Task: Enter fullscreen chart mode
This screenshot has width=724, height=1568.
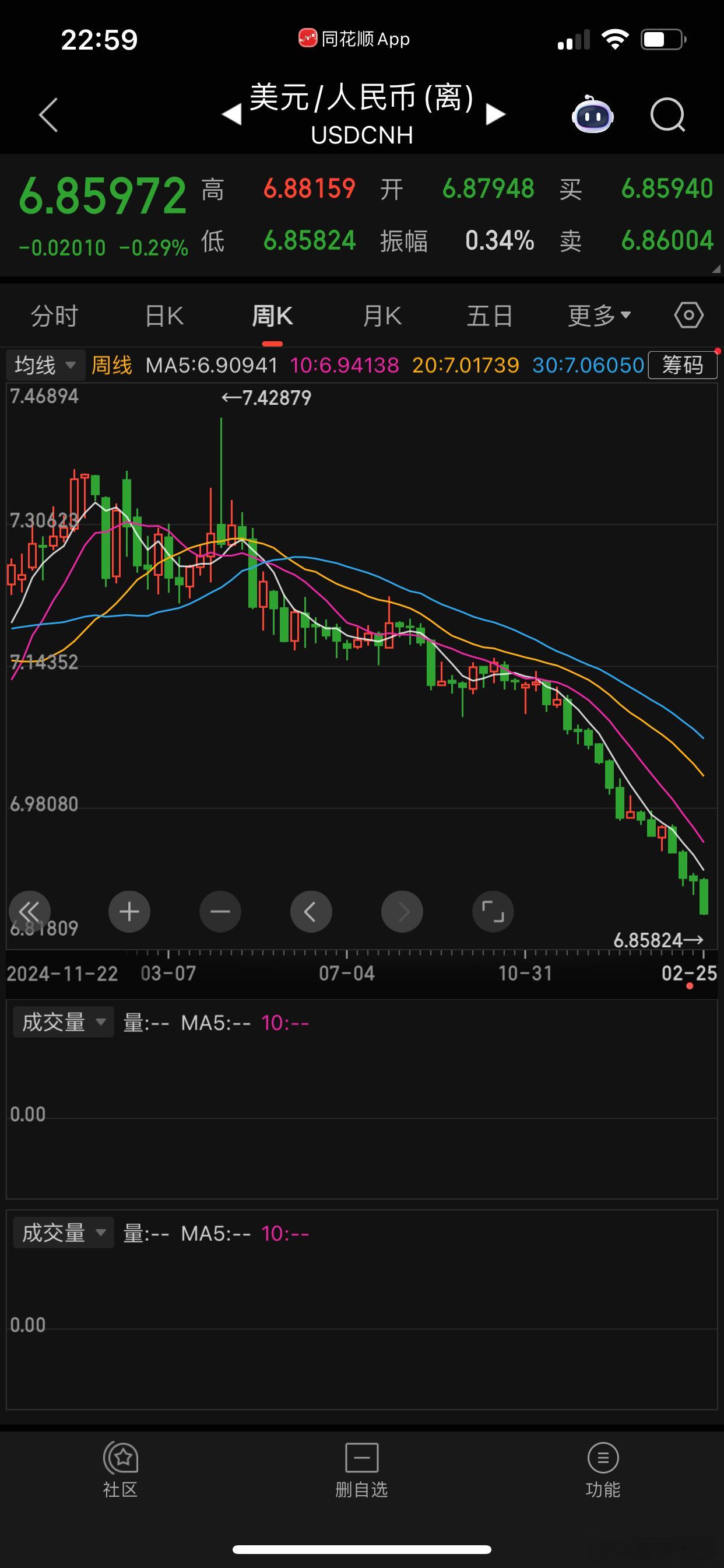Action: (493, 911)
